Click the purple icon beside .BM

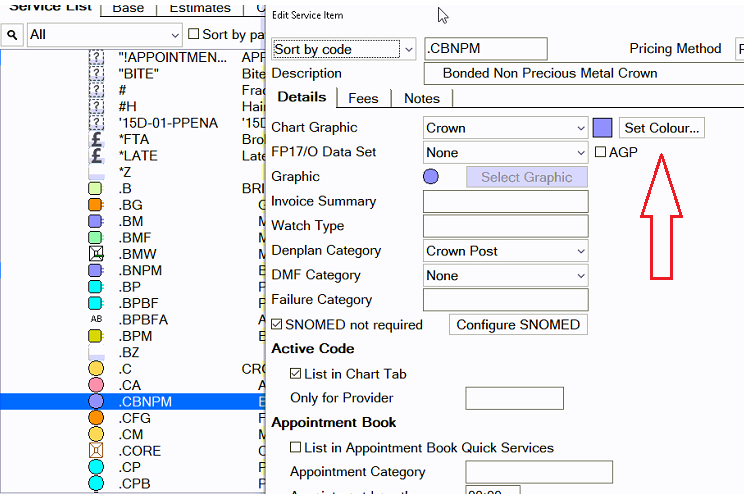pos(95,221)
